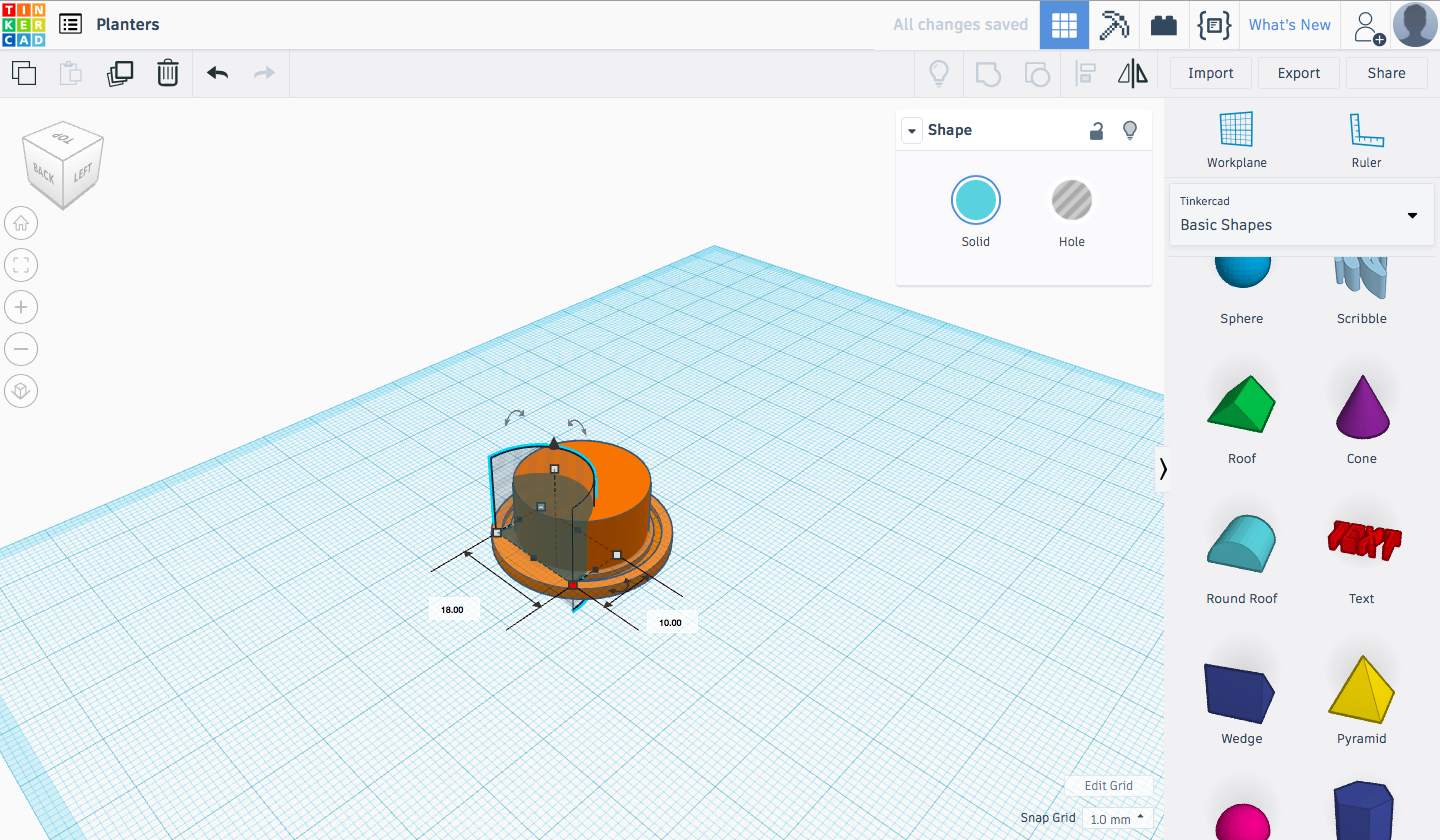Undo the last action
This screenshot has height=840, width=1440.
pyautogui.click(x=217, y=73)
